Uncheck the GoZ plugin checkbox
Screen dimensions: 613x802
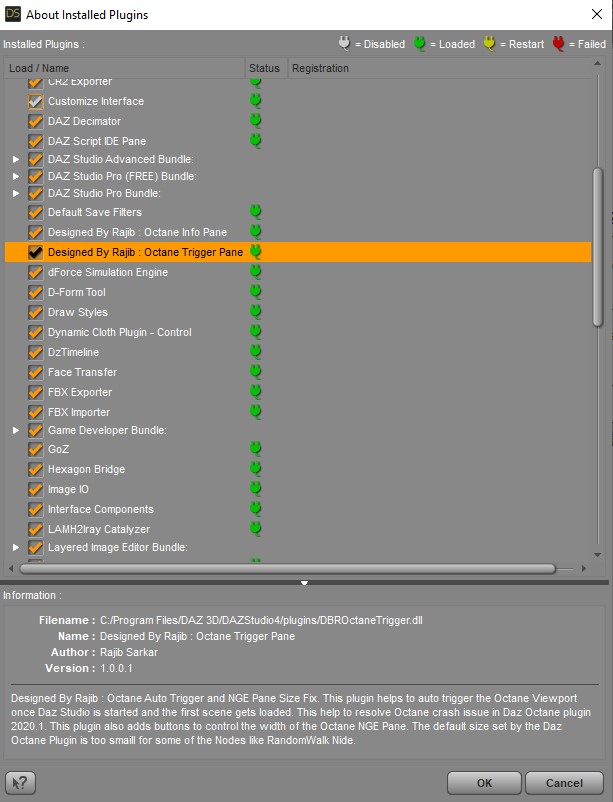tap(35, 449)
